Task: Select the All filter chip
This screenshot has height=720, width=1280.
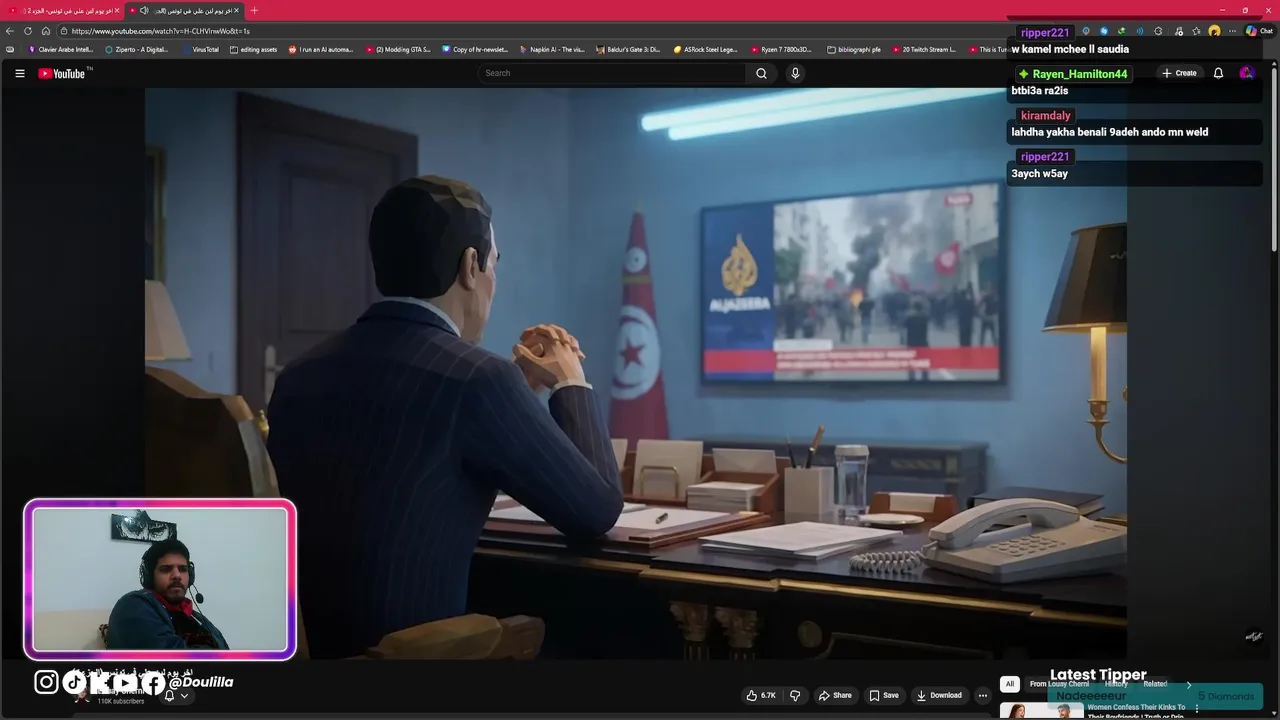Action: click(1010, 684)
